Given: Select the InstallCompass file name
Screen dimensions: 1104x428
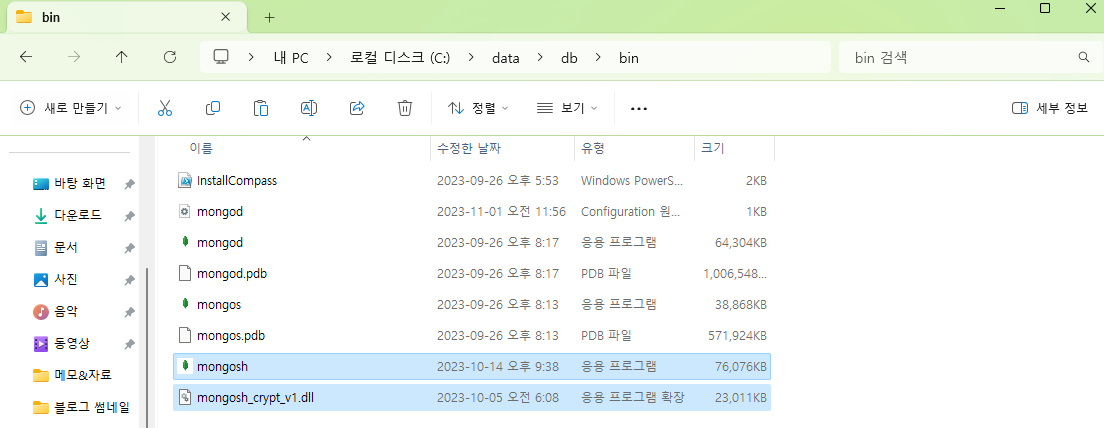Looking at the screenshot, I should pos(237,181).
